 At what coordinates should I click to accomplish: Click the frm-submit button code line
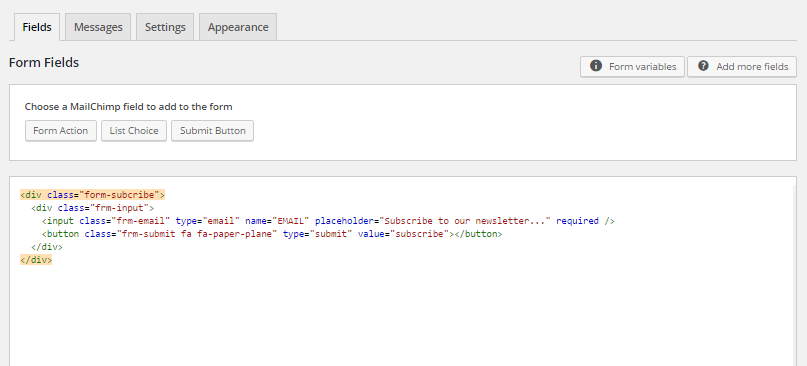click(272, 234)
